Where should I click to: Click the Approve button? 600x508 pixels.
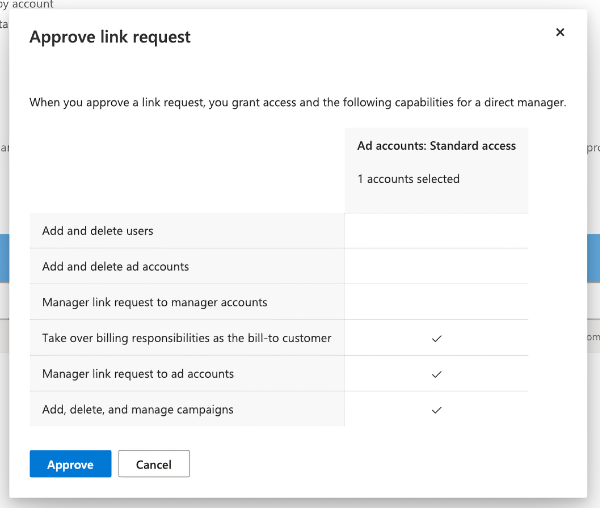coord(70,464)
